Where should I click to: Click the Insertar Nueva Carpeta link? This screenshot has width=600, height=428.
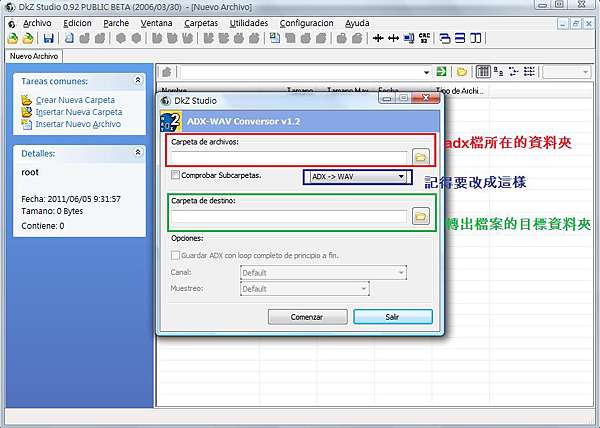point(79,112)
